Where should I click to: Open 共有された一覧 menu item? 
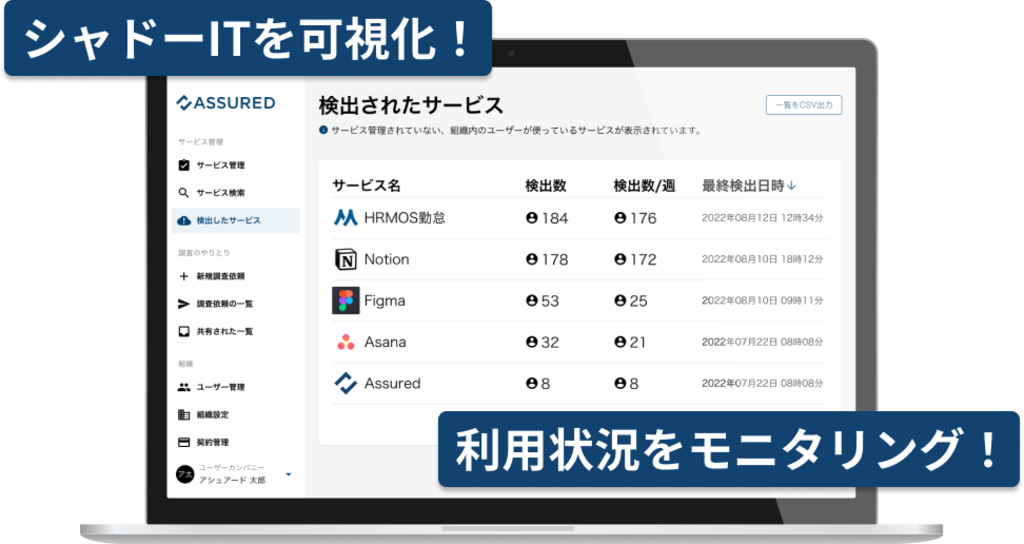(236, 331)
